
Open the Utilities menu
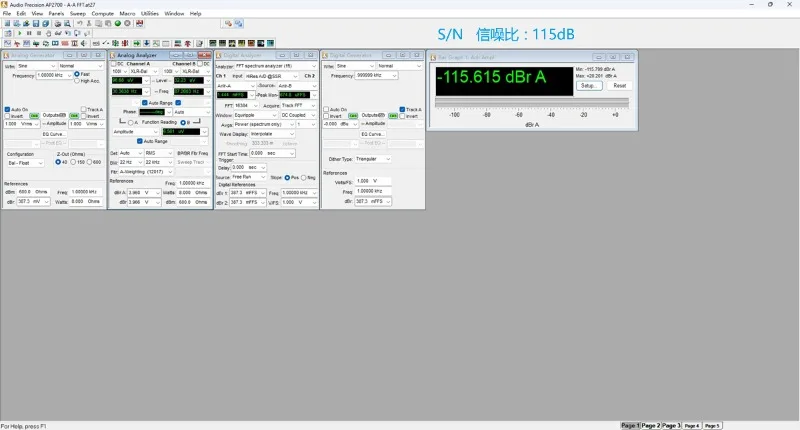149,14
